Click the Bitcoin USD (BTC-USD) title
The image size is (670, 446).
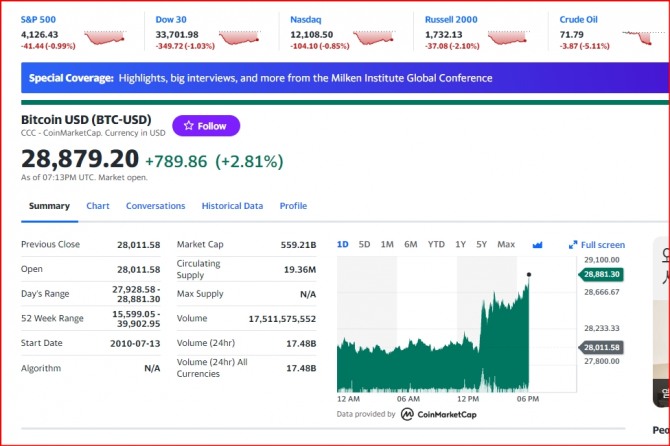pos(86,120)
